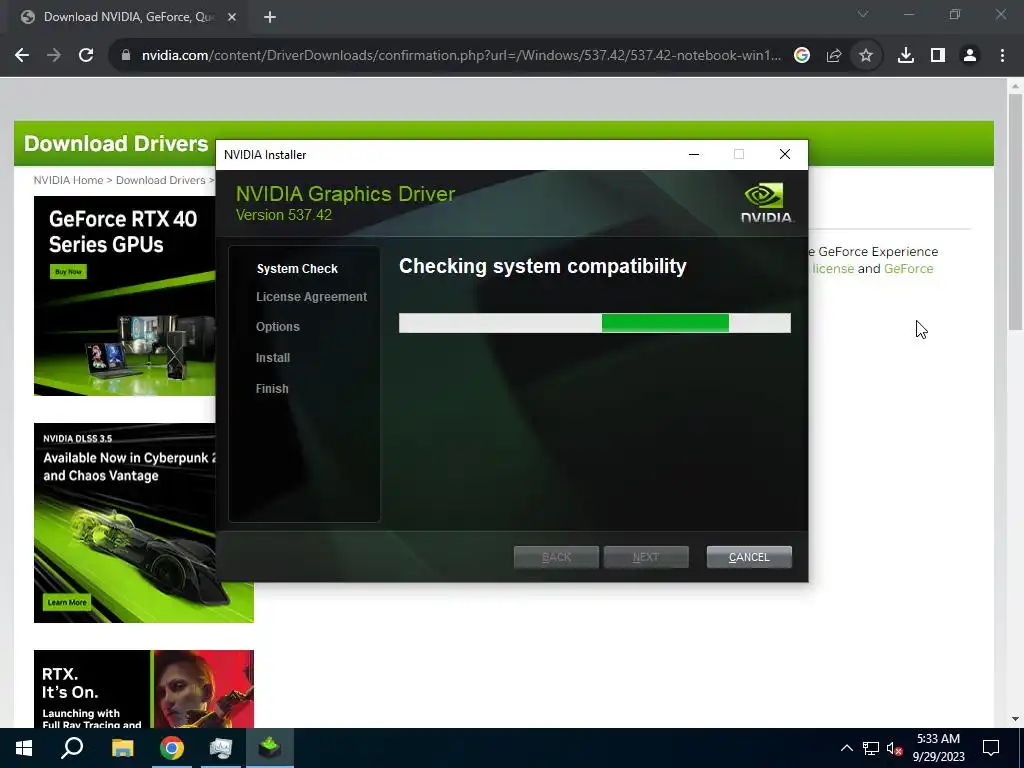Click the monitor app taskbar icon
The height and width of the screenshot is (768, 1024).
point(221,748)
